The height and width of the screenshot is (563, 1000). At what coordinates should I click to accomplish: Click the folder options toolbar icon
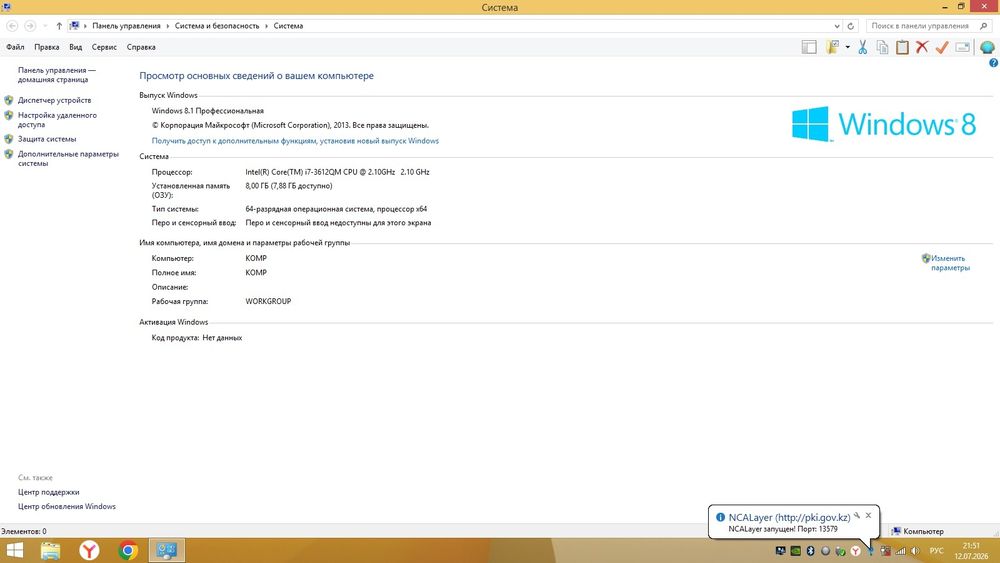pos(832,47)
